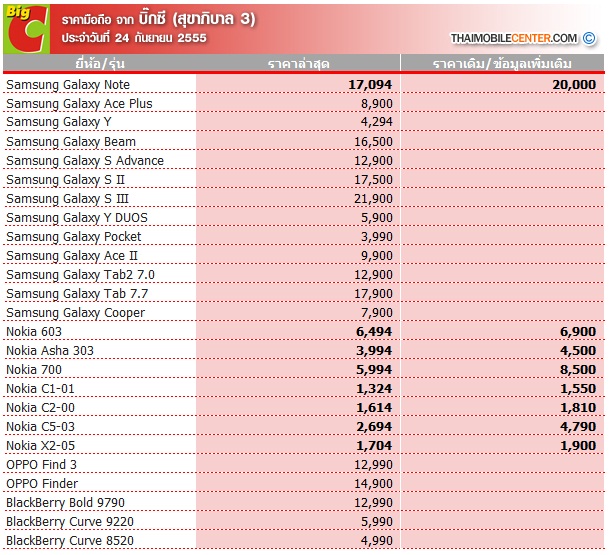Click the ราคาเดิม/ข้อมูลเพิ่มเติม column header
This screenshot has height=555, width=609.
click(x=502, y=64)
